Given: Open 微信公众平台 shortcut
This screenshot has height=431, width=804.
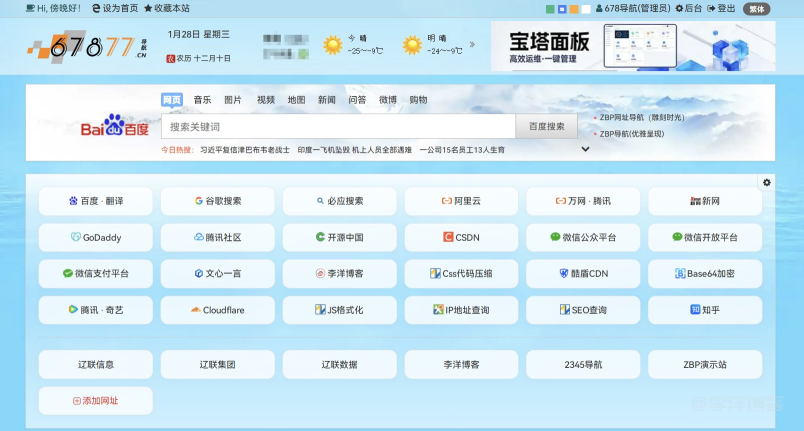Looking at the screenshot, I should tap(583, 237).
